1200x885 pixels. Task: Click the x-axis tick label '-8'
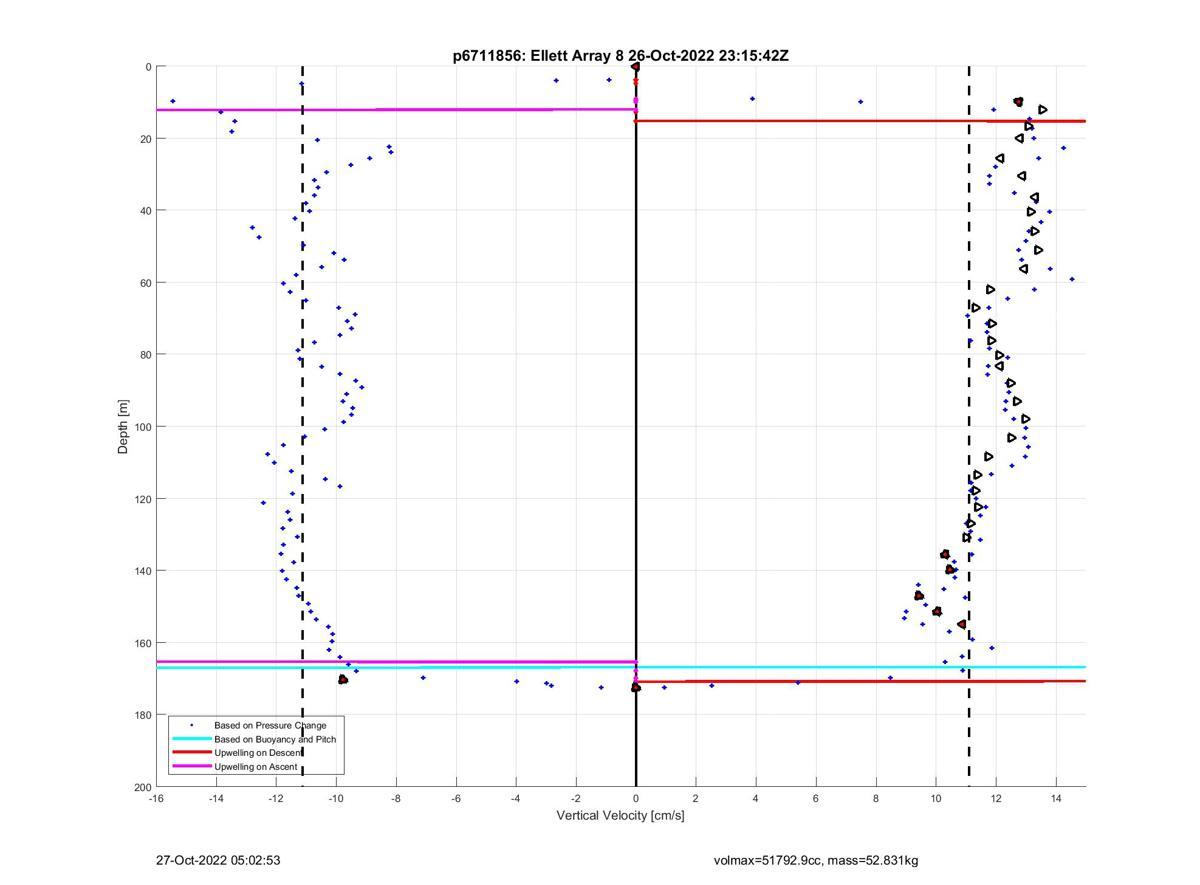(x=396, y=798)
